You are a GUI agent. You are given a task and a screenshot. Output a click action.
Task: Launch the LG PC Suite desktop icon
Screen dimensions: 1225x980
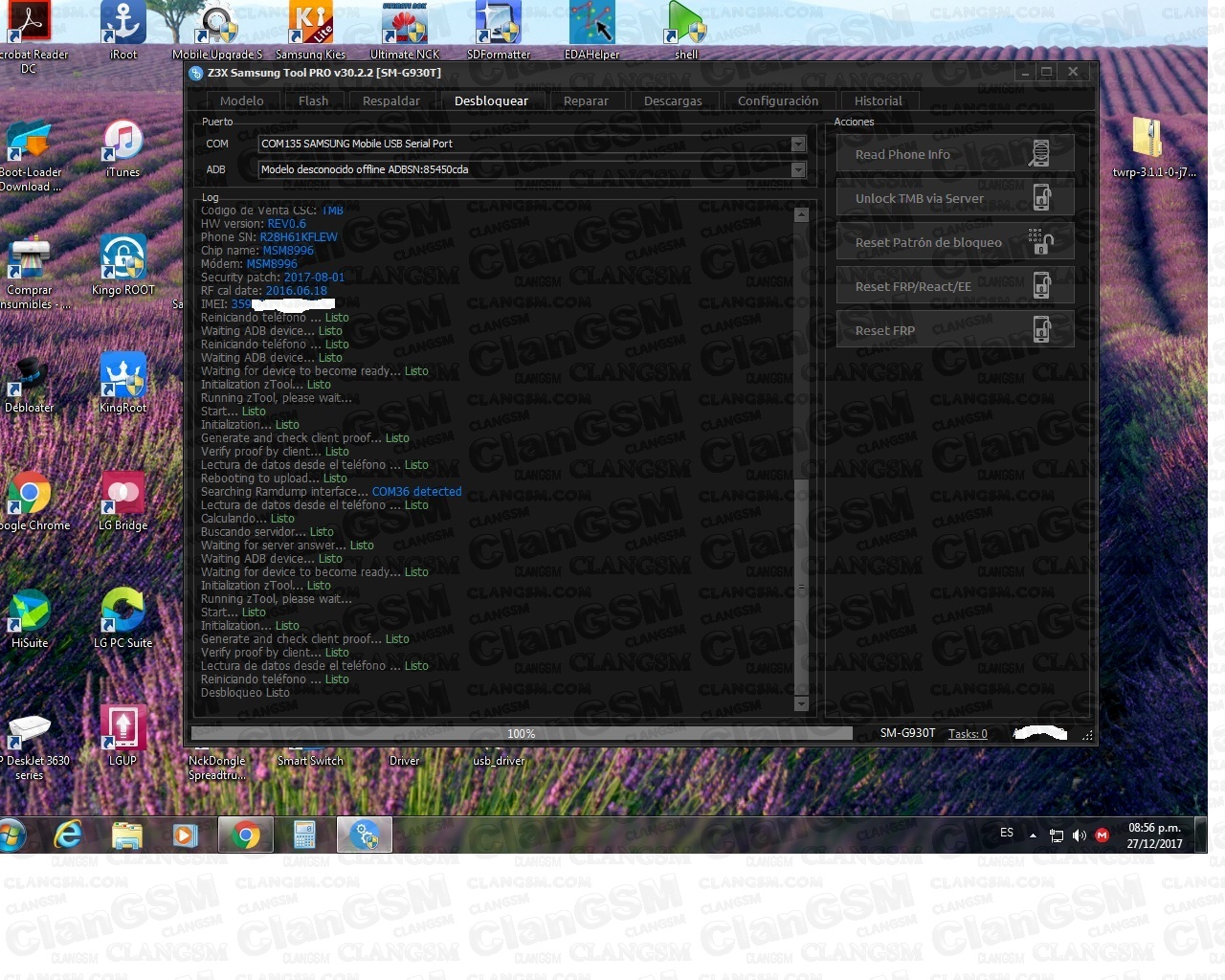coord(123,619)
